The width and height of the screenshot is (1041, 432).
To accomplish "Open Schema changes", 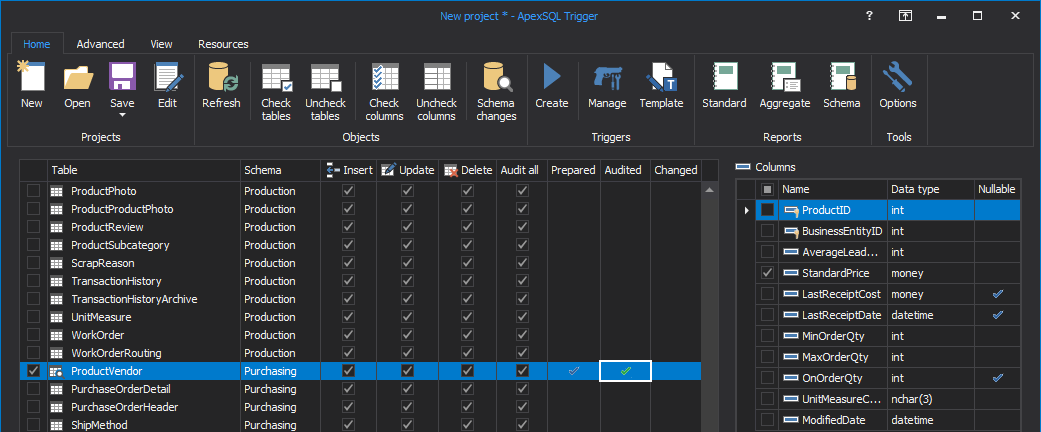I will (497, 92).
